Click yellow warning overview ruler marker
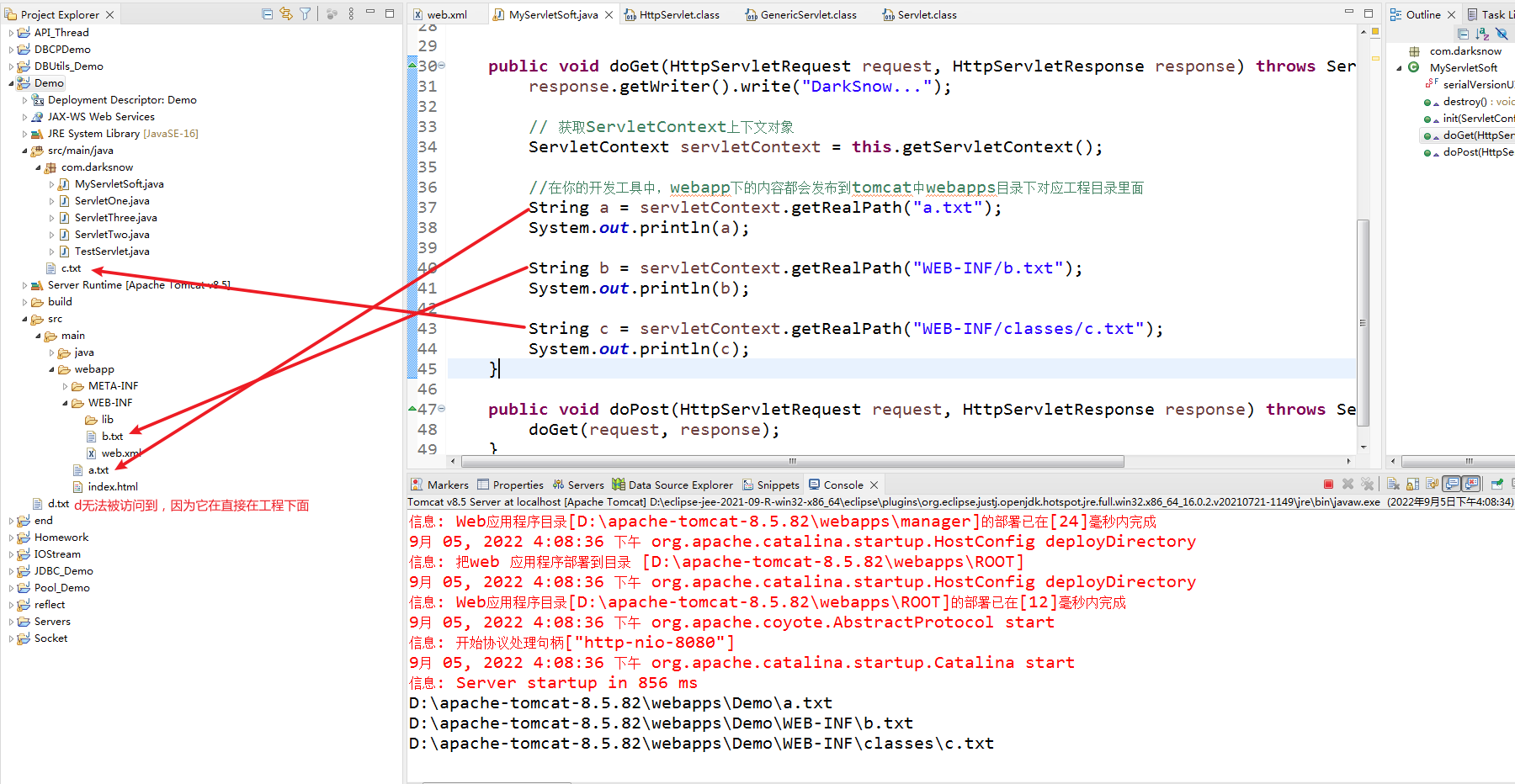 (x=1375, y=58)
